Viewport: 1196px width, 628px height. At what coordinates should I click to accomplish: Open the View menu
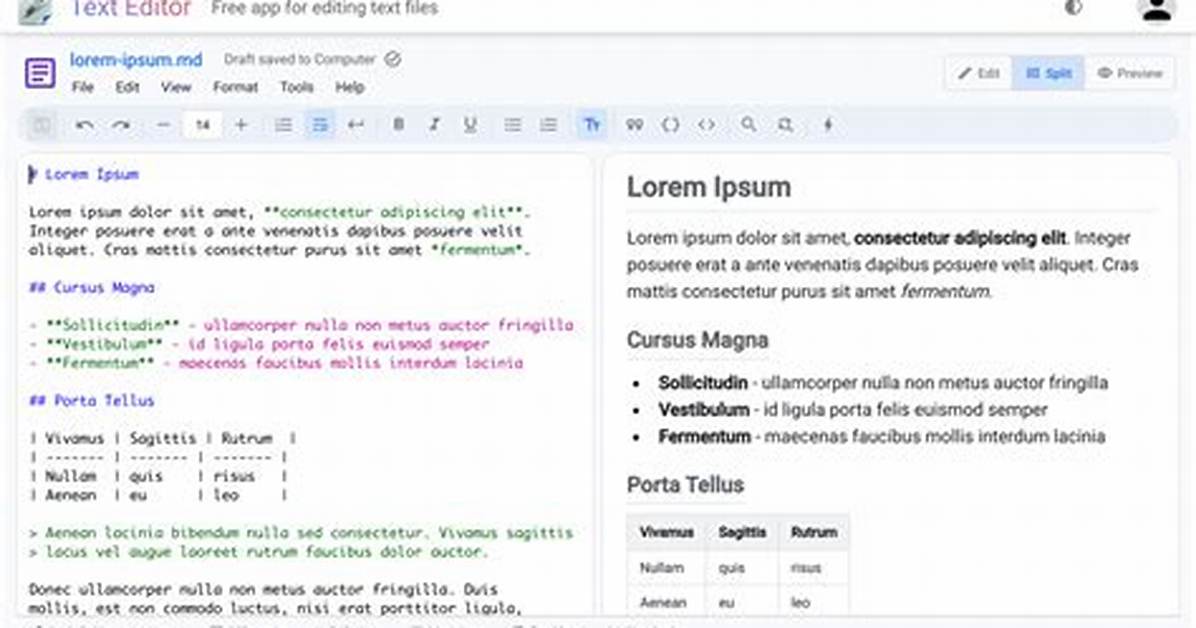pos(175,88)
